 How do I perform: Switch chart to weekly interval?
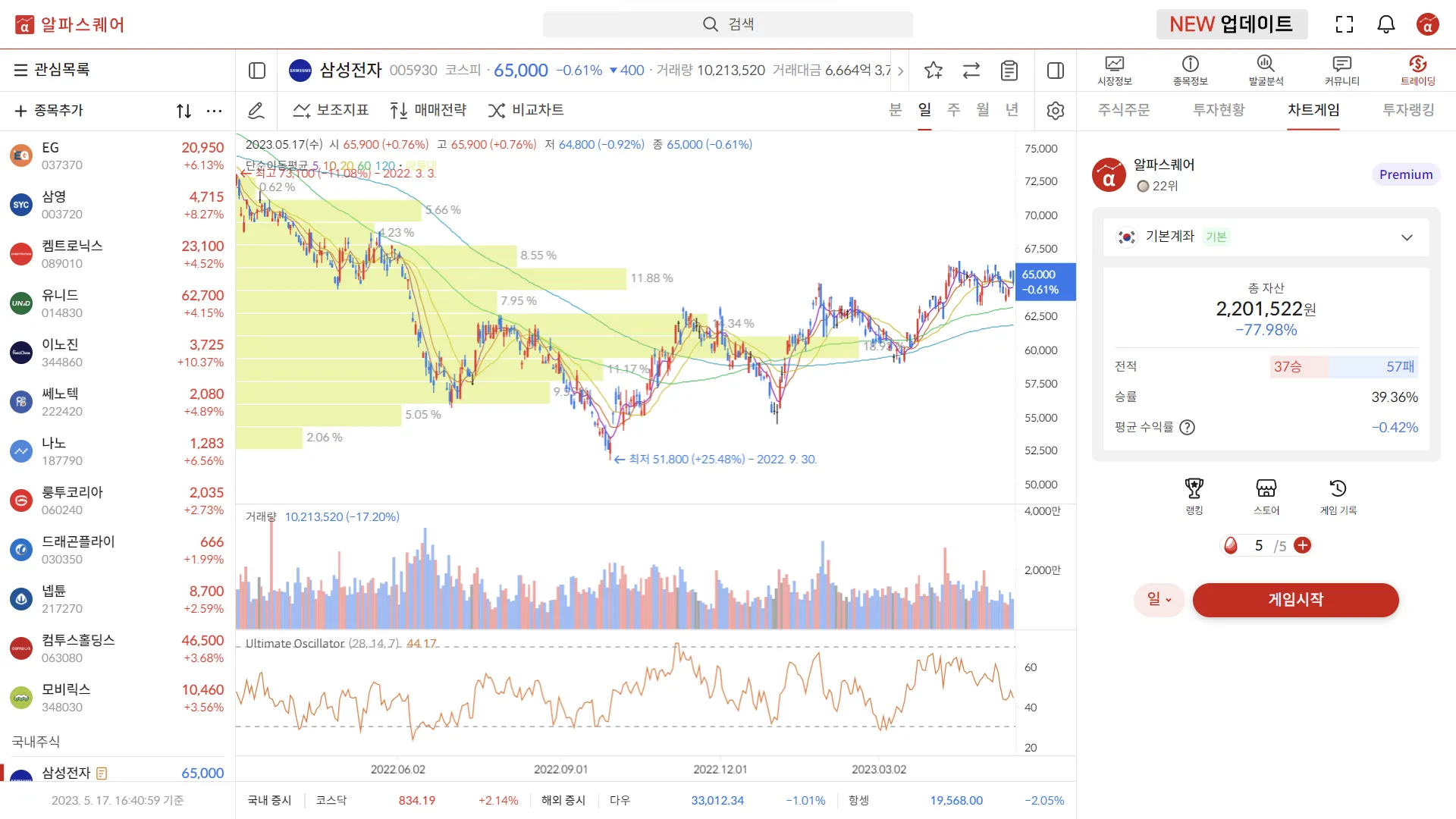(x=953, y=110)
